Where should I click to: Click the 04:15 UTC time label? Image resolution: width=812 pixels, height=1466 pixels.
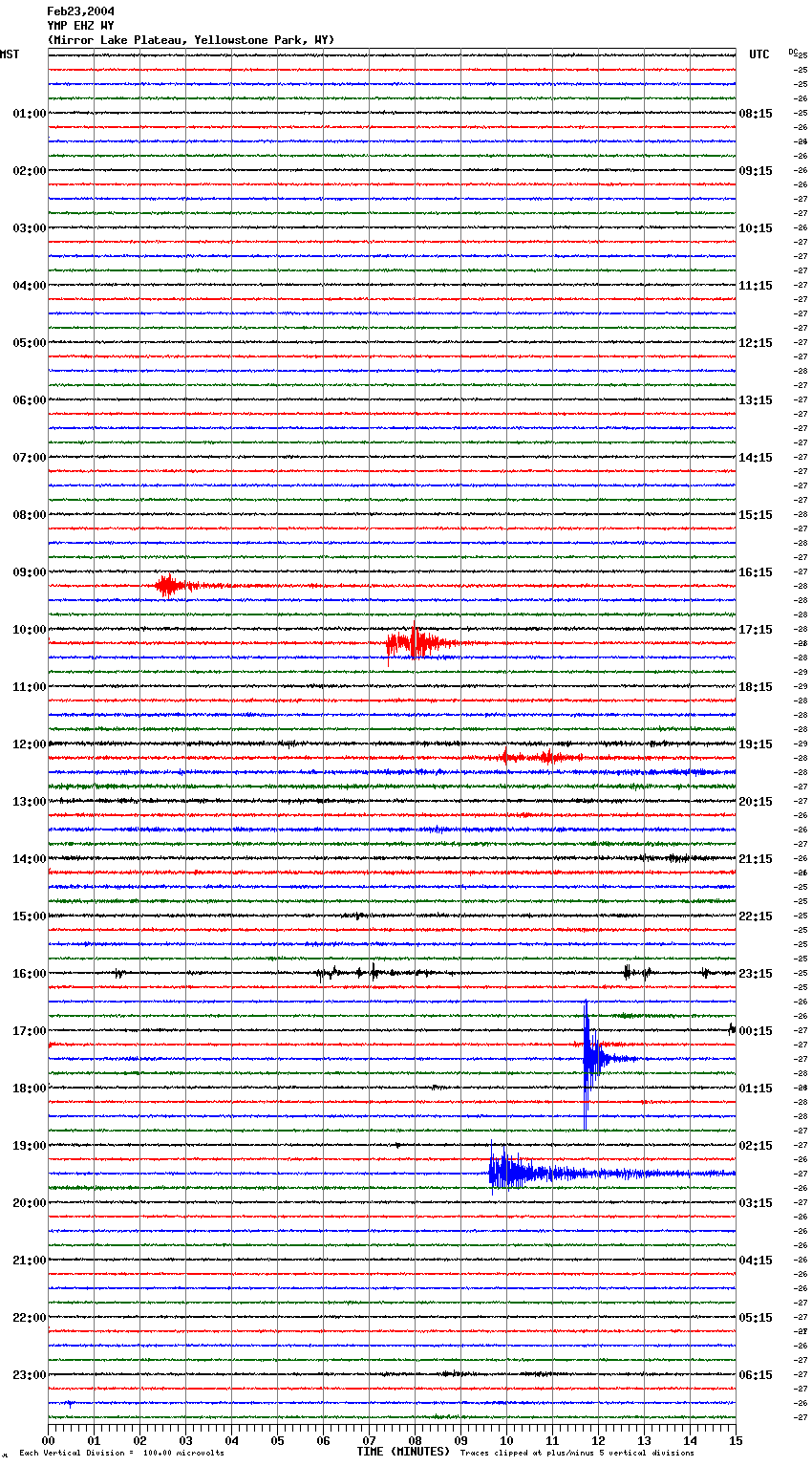coord(756,1261)
